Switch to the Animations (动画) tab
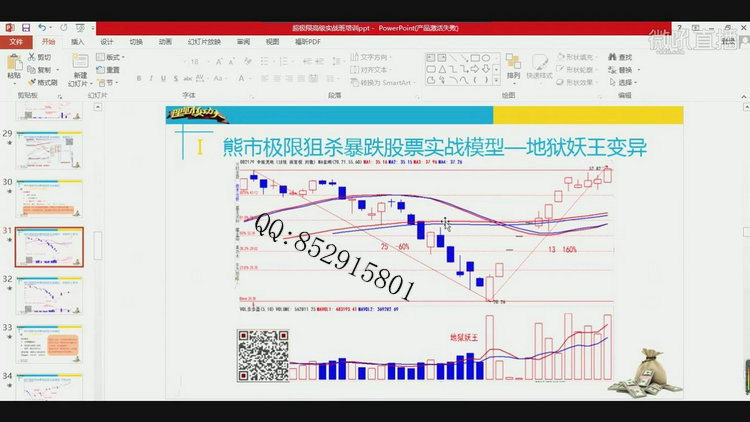The height and width of the screenshot is (422, 750). [165, 42]
